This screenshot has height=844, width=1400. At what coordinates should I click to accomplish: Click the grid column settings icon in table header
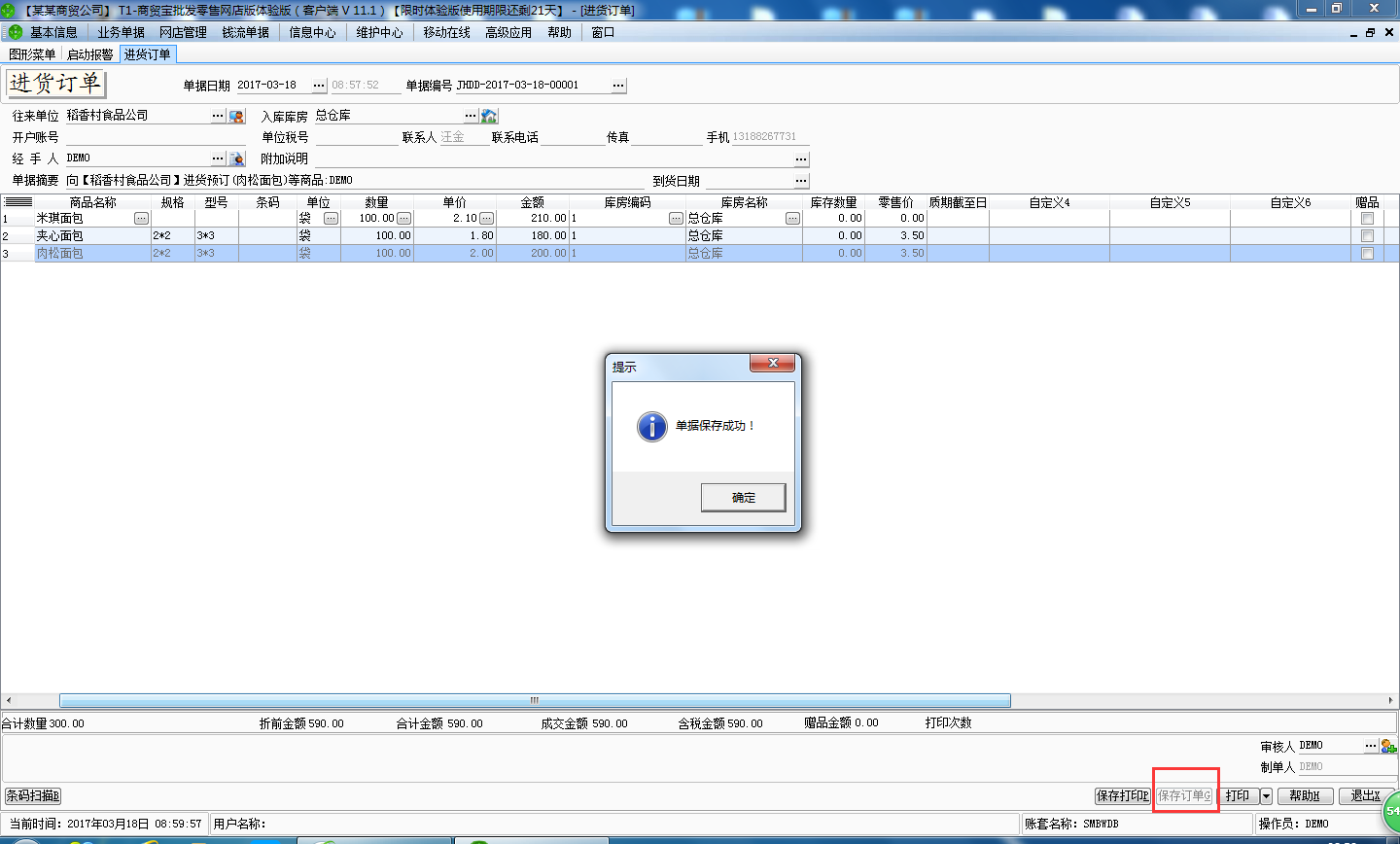click(x=17, y=202)
